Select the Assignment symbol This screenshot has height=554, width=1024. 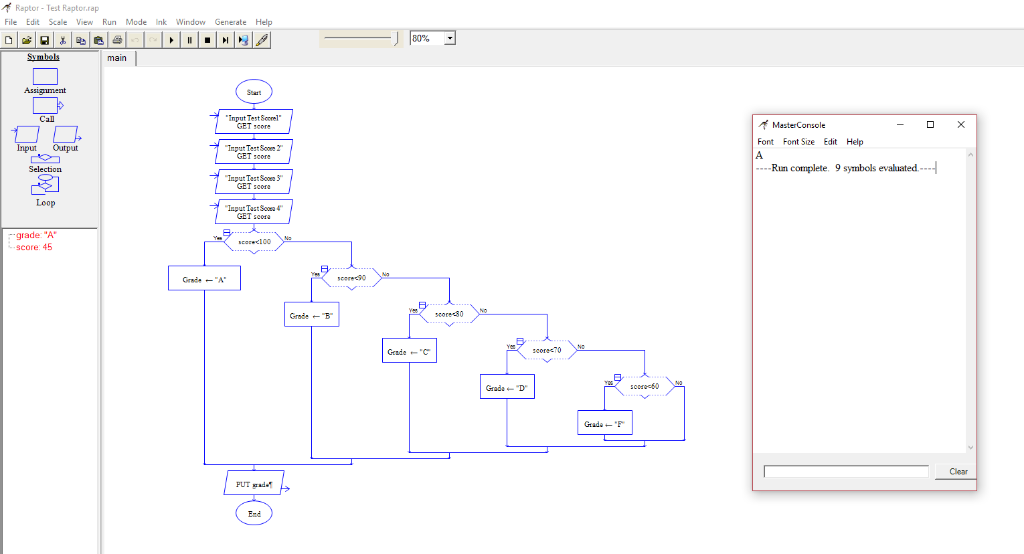(x=45, y=76)
